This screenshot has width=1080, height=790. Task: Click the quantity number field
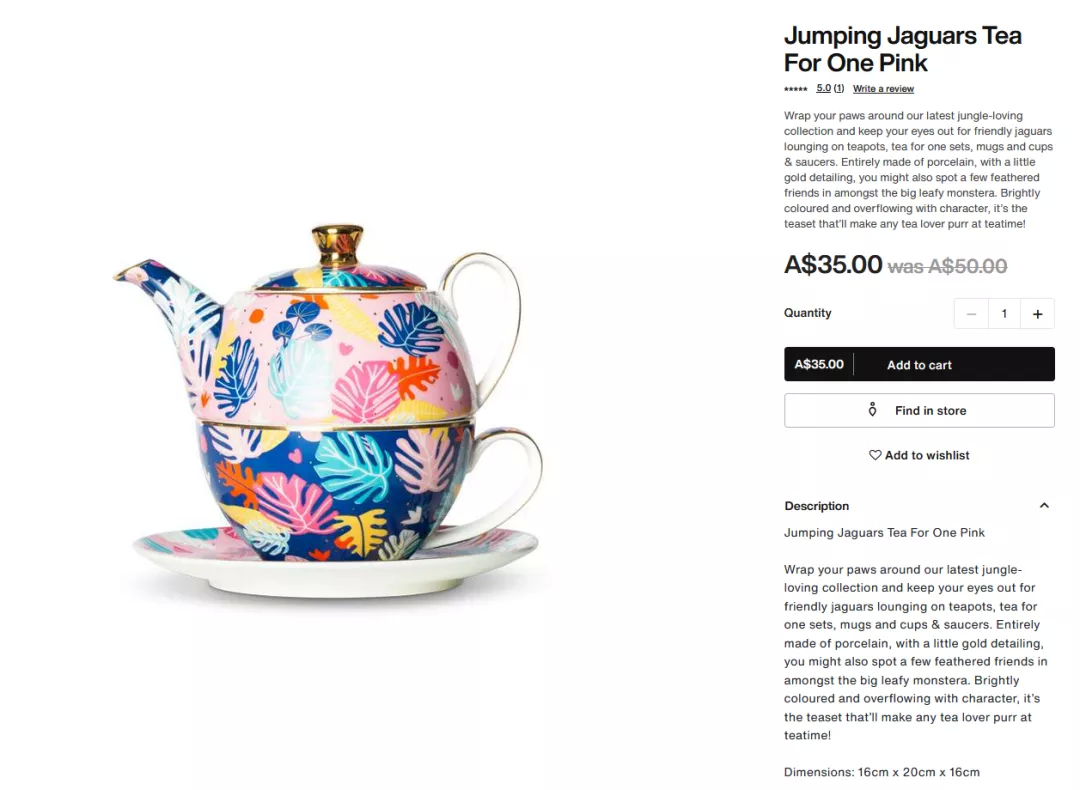[x=1004, y=314]
